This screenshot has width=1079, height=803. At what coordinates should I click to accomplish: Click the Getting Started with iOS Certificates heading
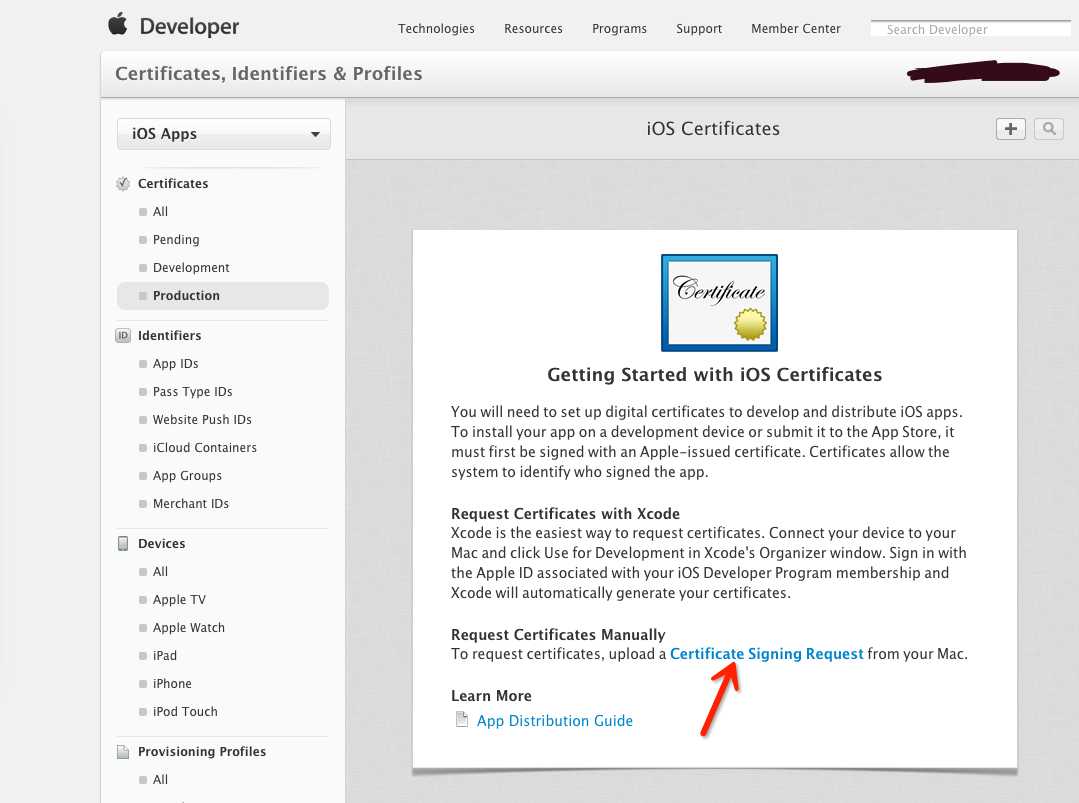tap(714, 375)
